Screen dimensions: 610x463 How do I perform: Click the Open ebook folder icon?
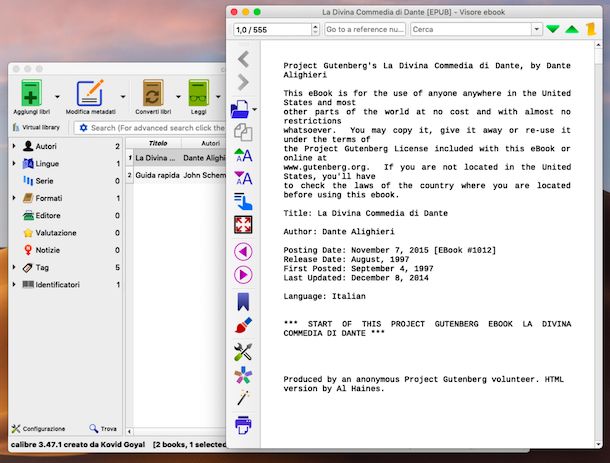click(240, 109)
